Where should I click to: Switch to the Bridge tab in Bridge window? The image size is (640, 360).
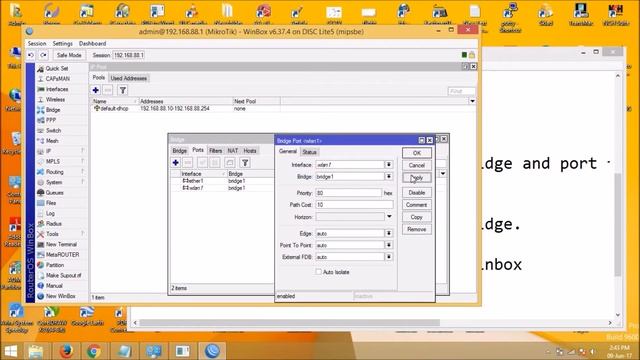coord(179,151)
